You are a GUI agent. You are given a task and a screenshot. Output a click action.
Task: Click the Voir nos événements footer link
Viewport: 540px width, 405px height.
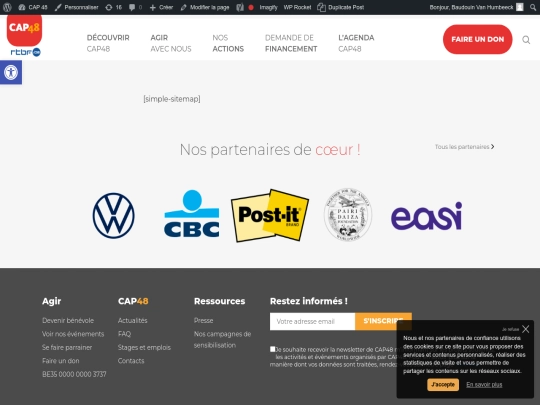73,334
